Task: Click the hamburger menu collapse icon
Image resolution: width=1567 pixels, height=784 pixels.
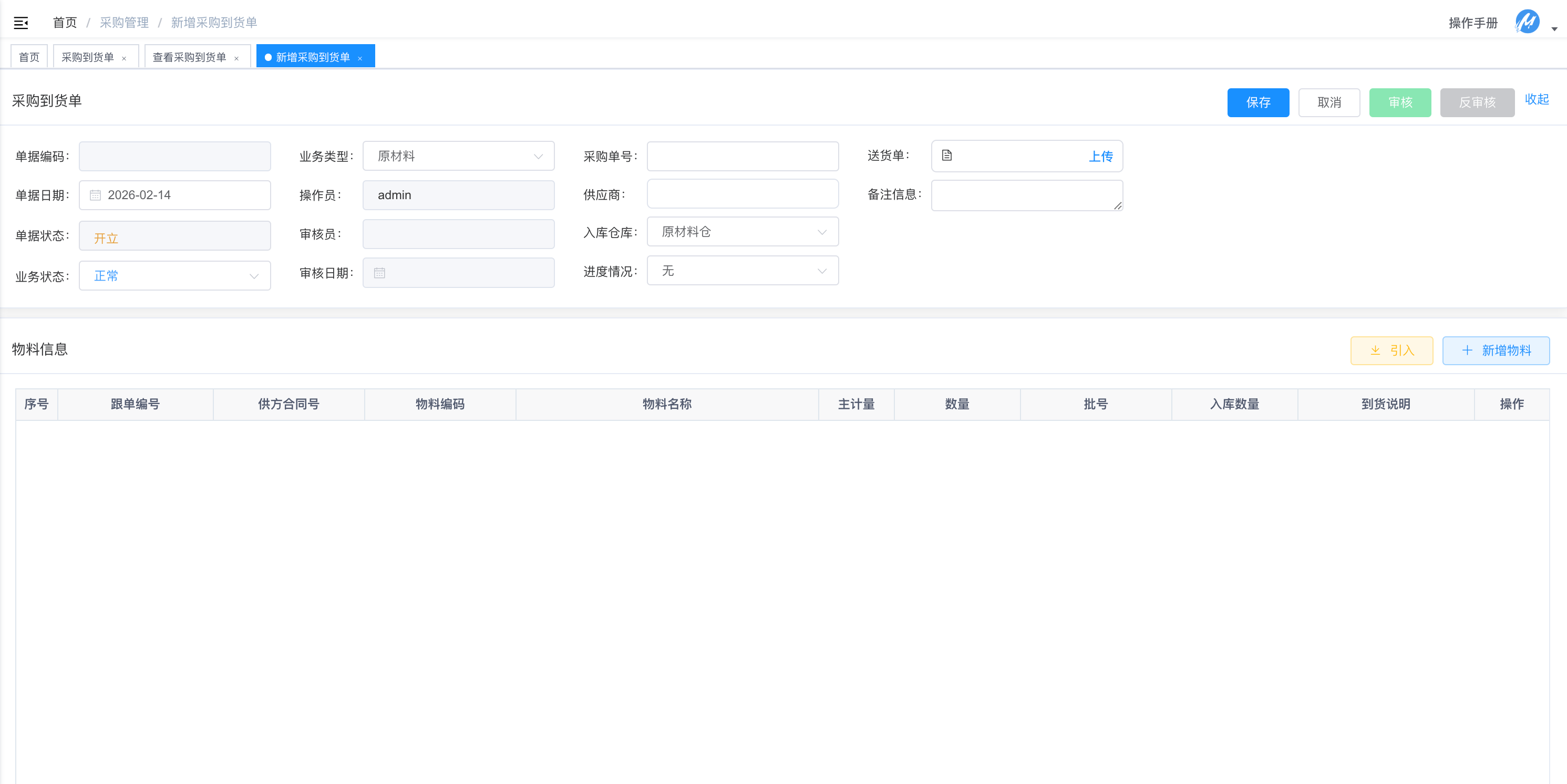Action: 20,23
